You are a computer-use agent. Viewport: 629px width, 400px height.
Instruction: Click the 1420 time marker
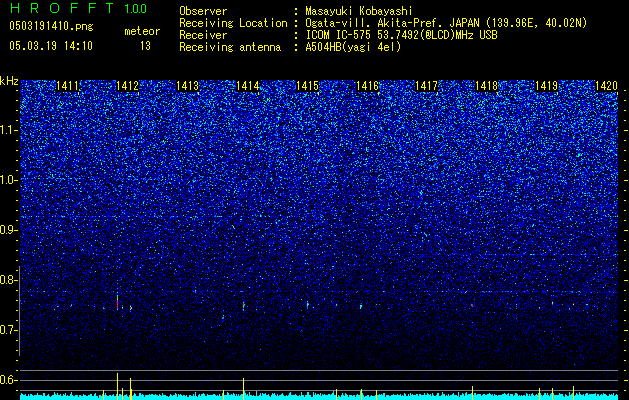click(606, 86)
